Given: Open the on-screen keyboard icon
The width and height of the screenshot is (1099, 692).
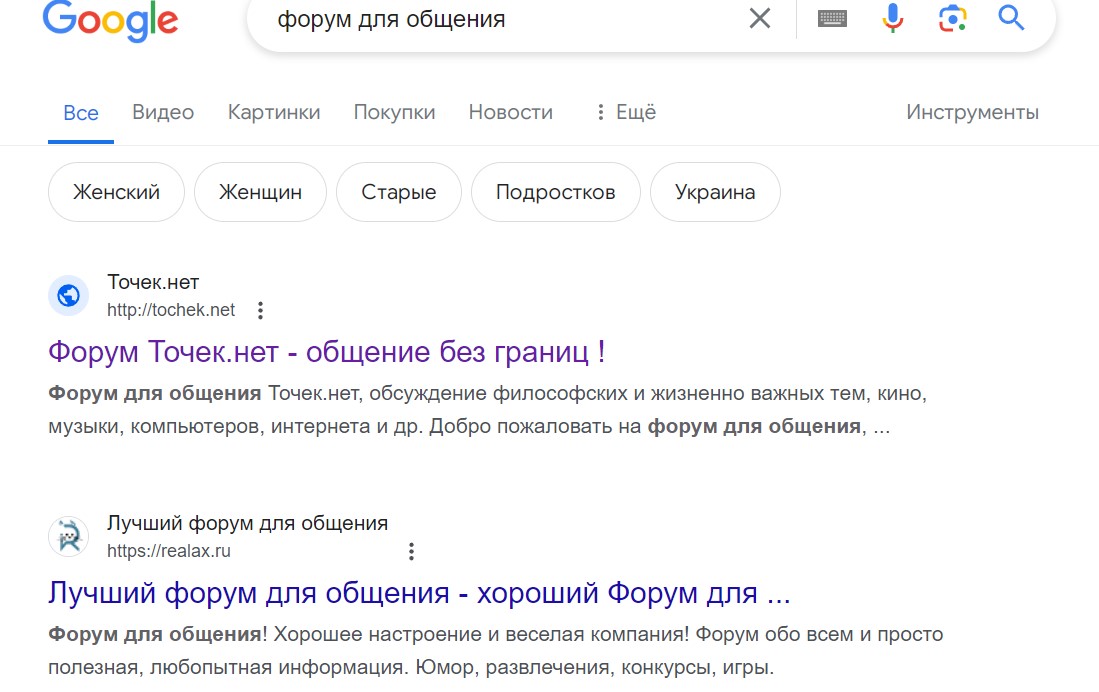Looking at the screenshot, I should click(x=832, y=18).
